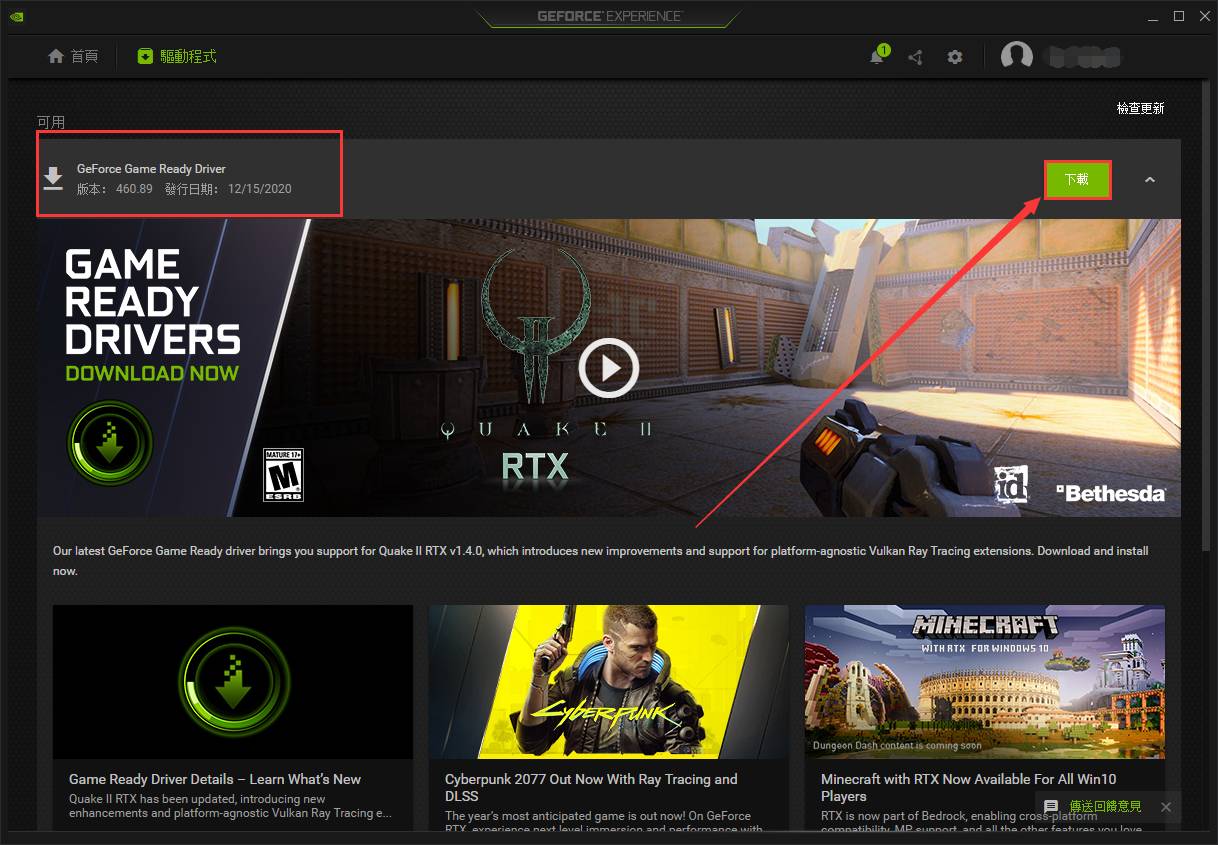
Task: Click the green 下載 download button
Action: pyautogui.click(x=1077, y=180)
